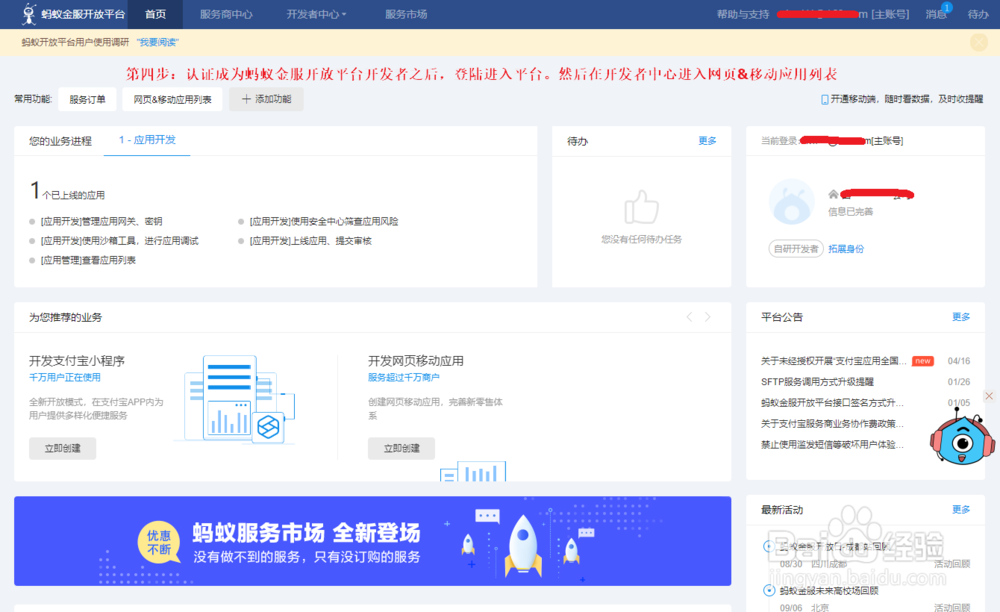Open 待办 in top navigation bar
The width and height of the screenshot is (1000, 612).
(x=978, y=14)
